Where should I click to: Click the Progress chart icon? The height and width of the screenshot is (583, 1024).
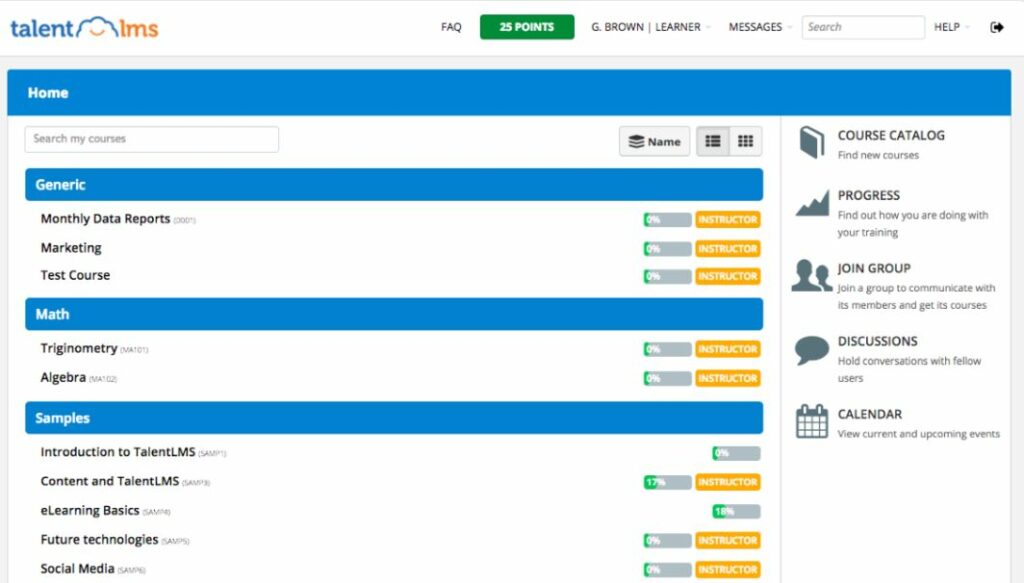812,203
